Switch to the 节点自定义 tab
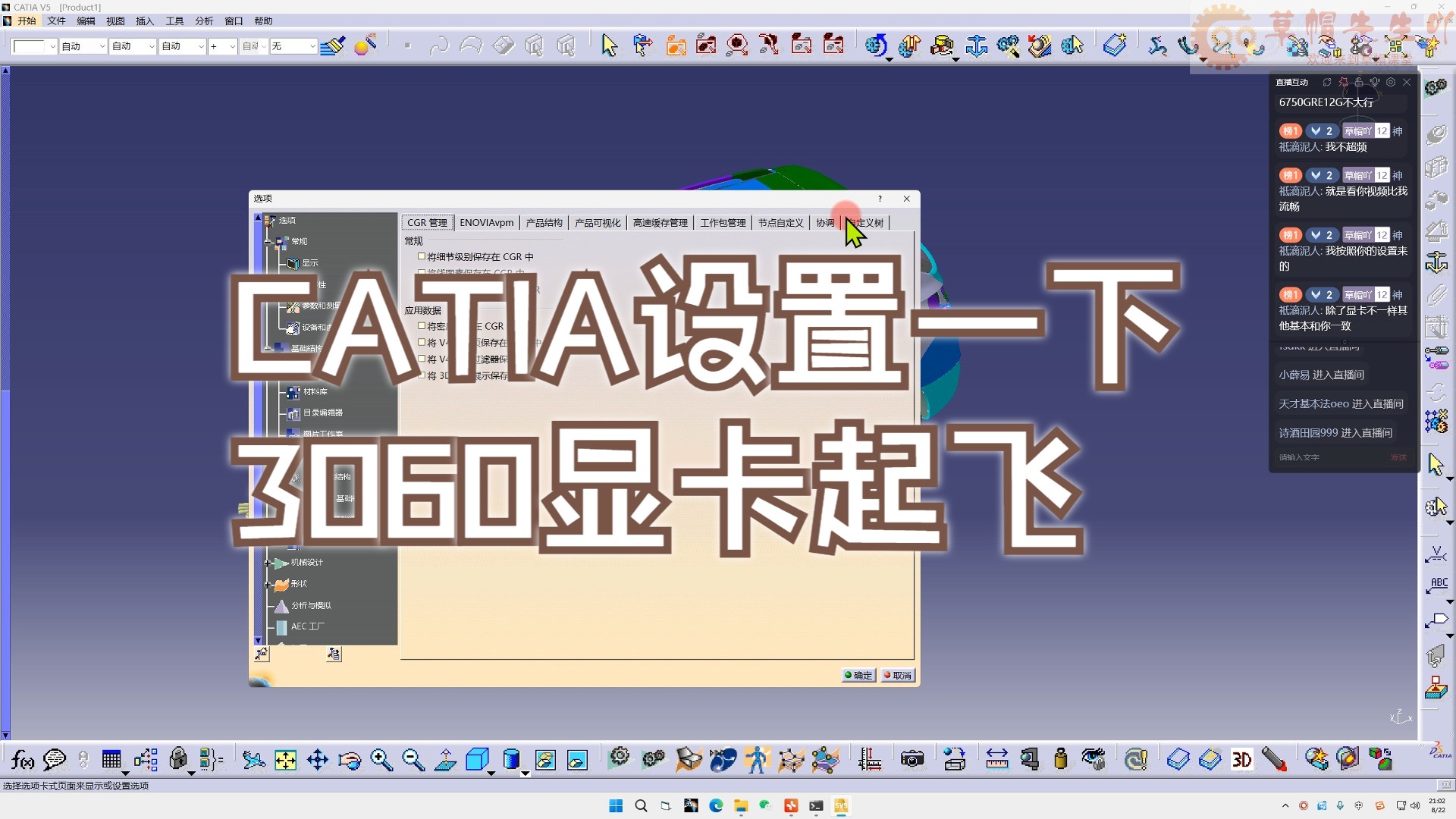The image size is (1456, 819). click(x=780, y=222)
